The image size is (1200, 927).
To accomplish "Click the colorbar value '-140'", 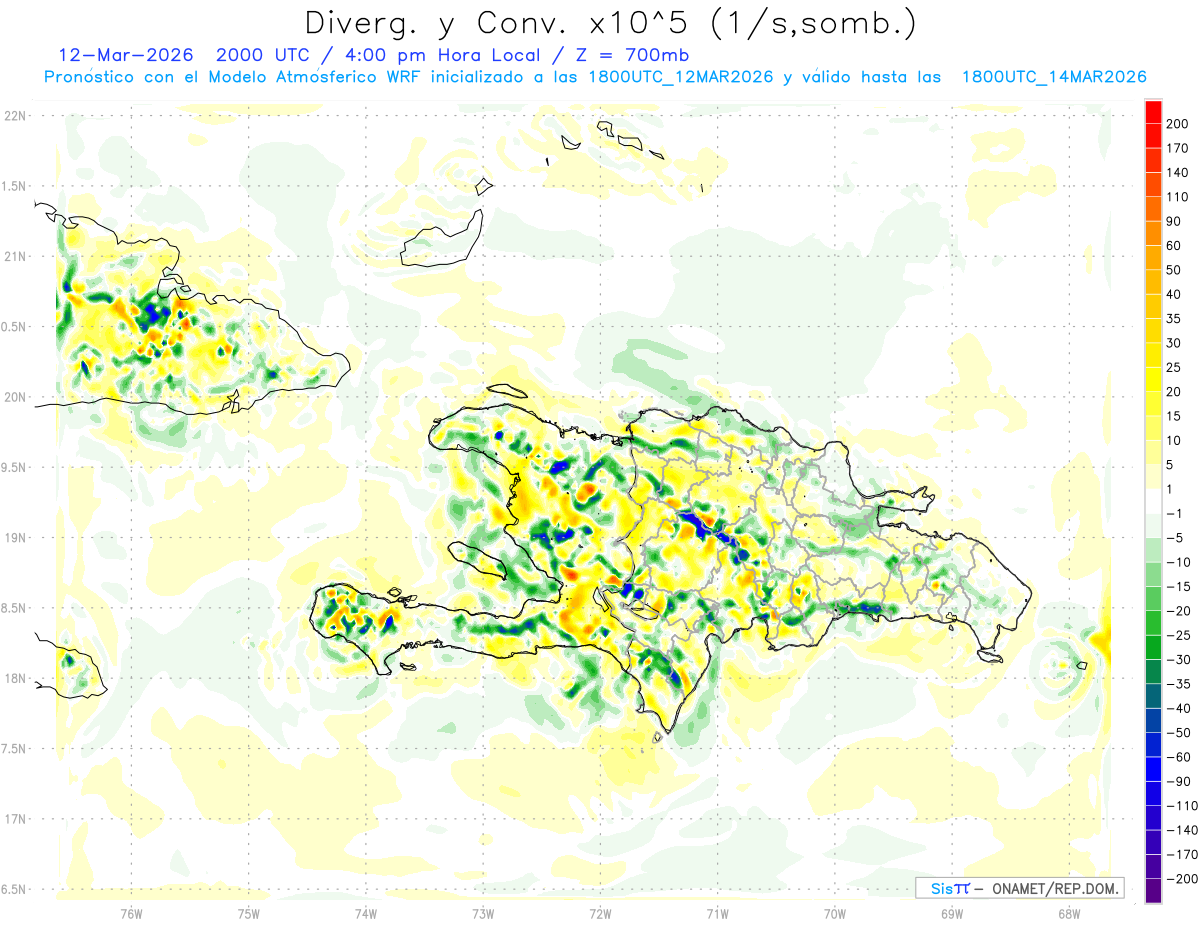I will (1184, 830).
